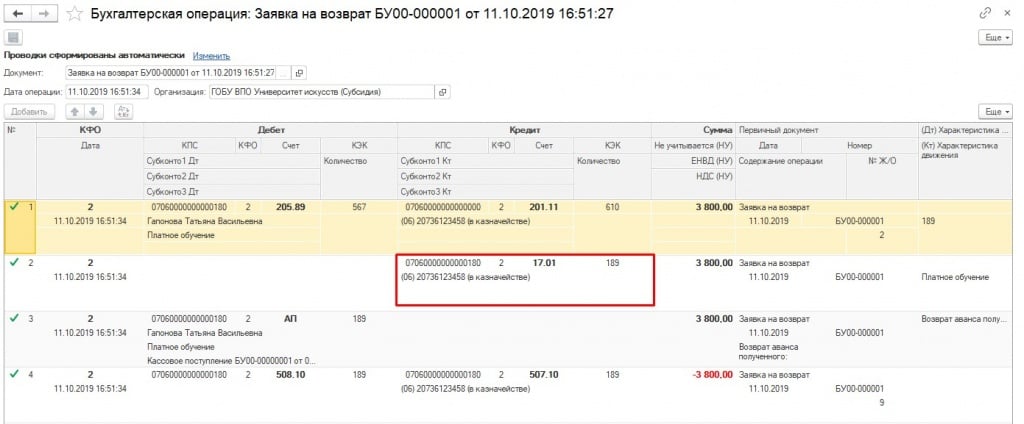Open the Организация record icon
Viewport: 1024px width, 424px height.
(x=443, y=92)
